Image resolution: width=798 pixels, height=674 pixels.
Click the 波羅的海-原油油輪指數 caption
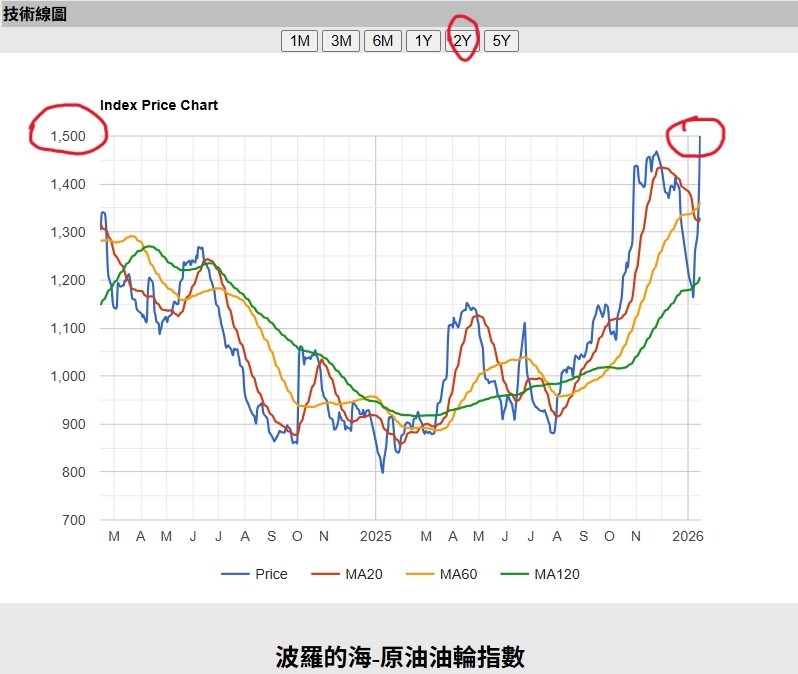[x=399, y=656]
